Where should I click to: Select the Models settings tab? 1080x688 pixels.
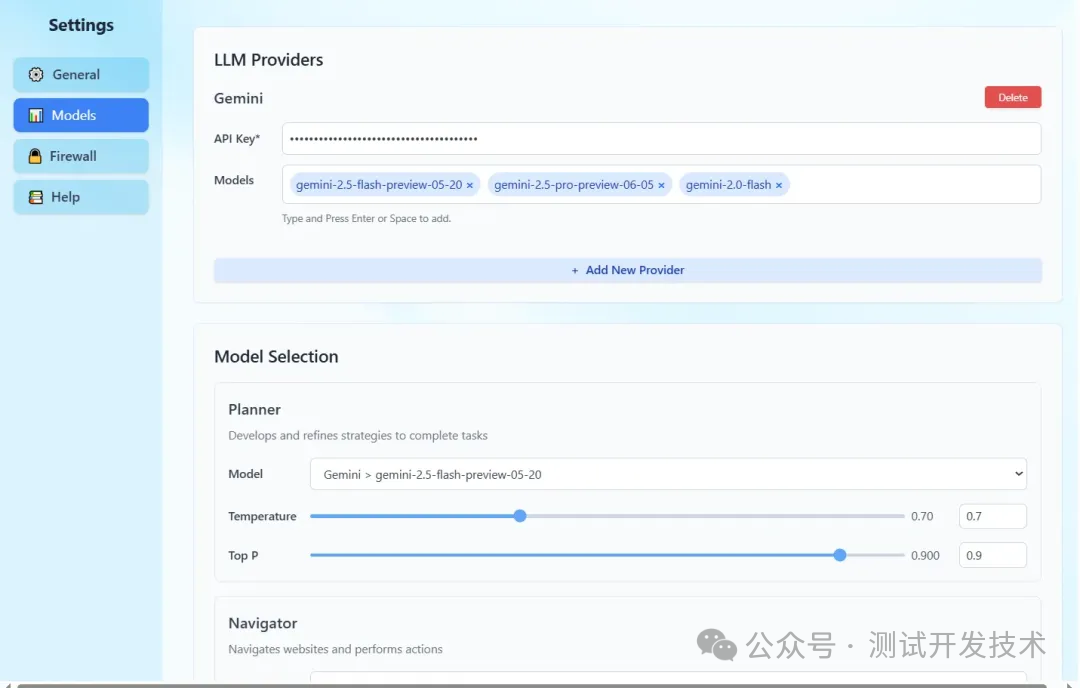tap(81, 115)
